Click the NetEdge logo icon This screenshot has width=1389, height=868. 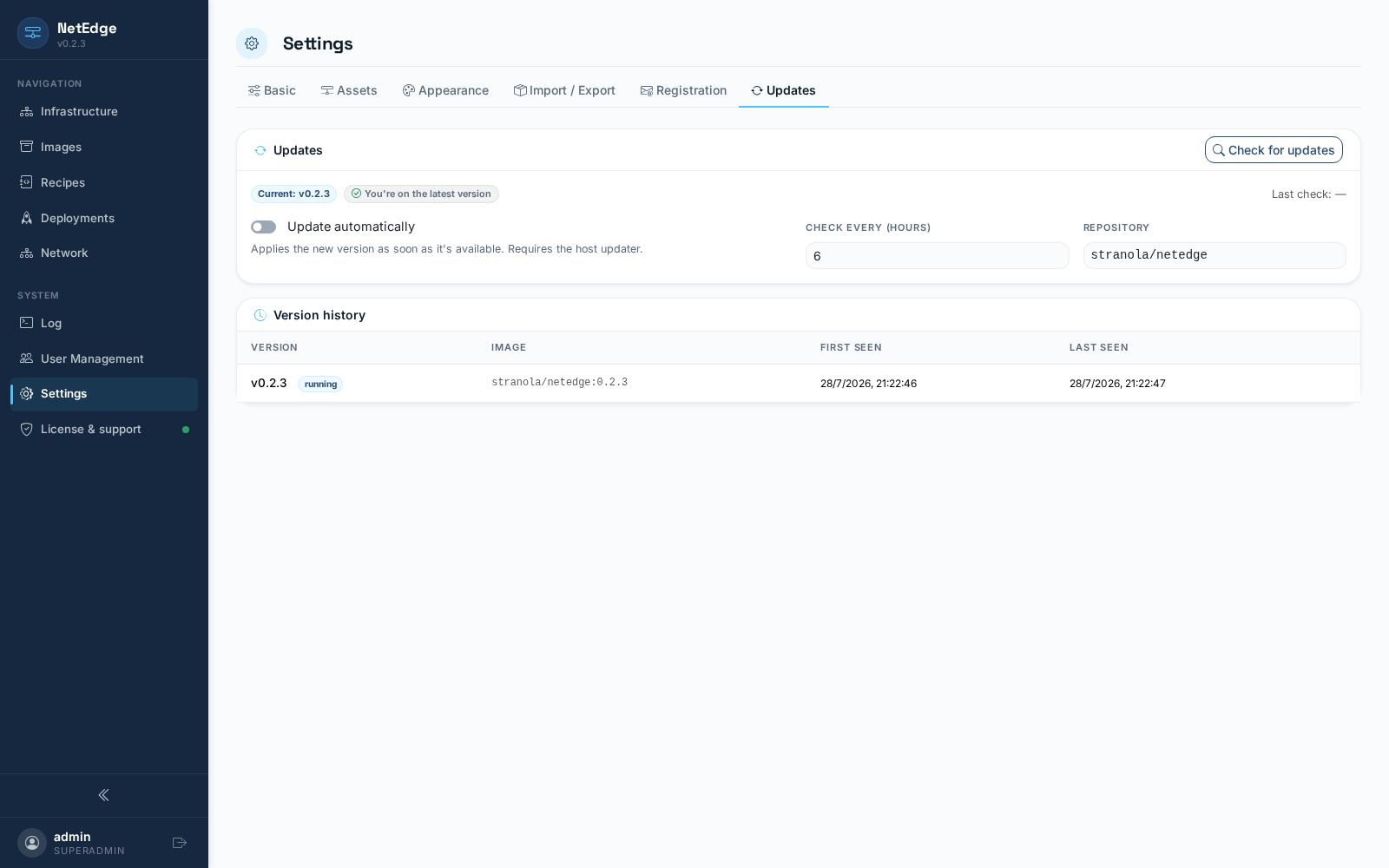[x=33, y=33]
